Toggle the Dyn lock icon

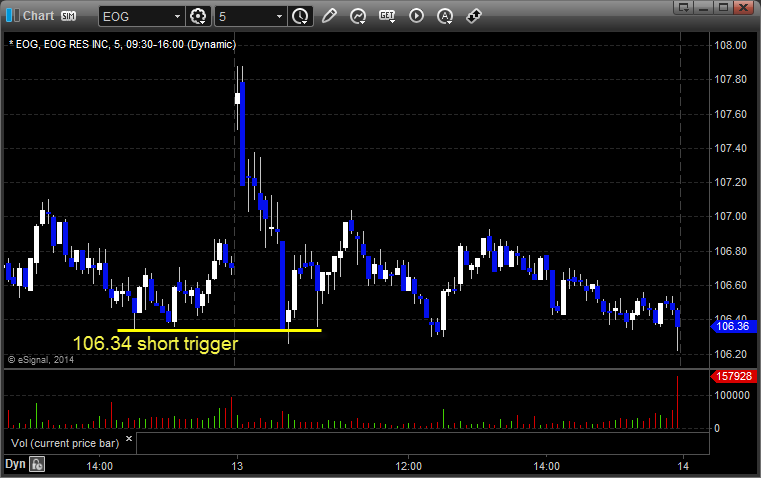tap(37, 464)
